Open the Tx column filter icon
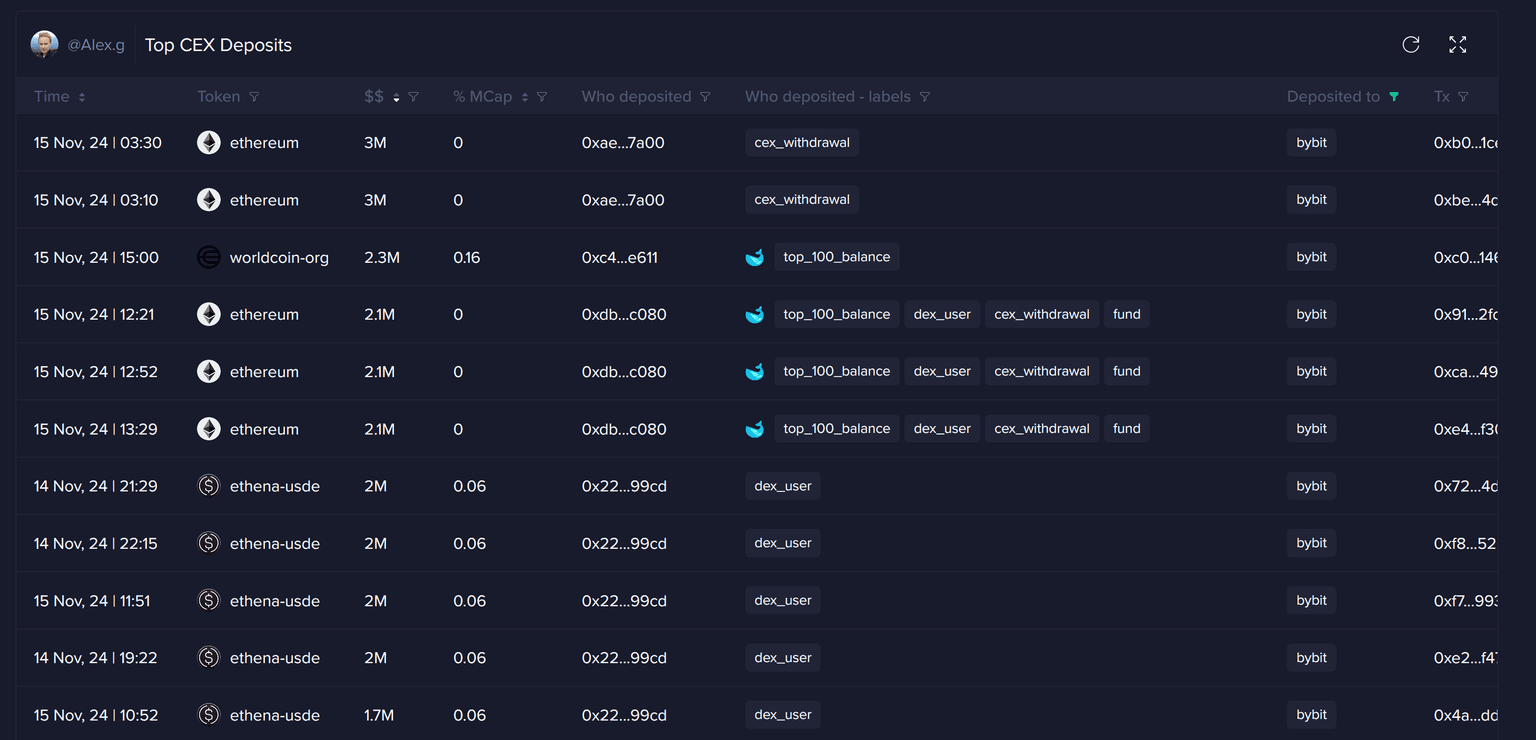The width and height of the screenshot is (1536, 740). click(1463, 97)
